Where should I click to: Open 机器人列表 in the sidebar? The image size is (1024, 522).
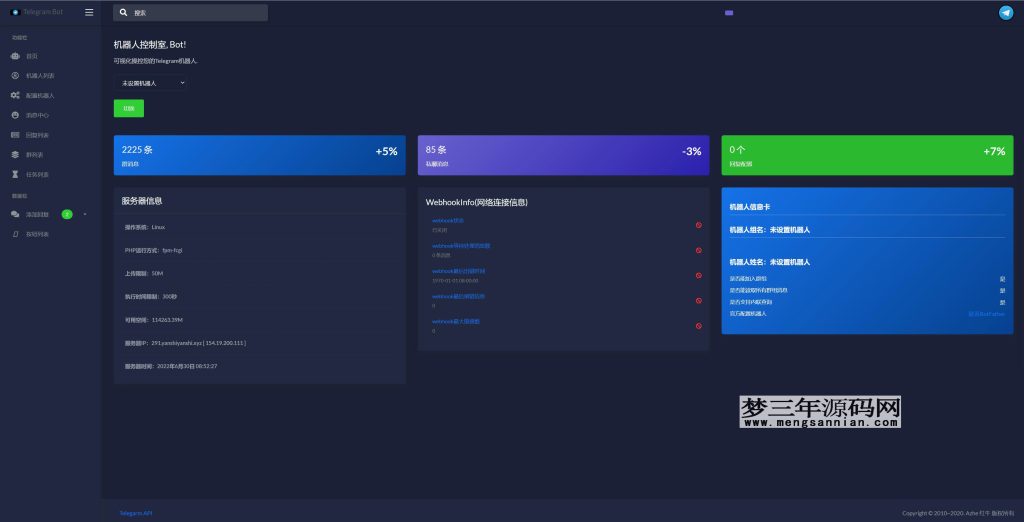pos(40,76)
